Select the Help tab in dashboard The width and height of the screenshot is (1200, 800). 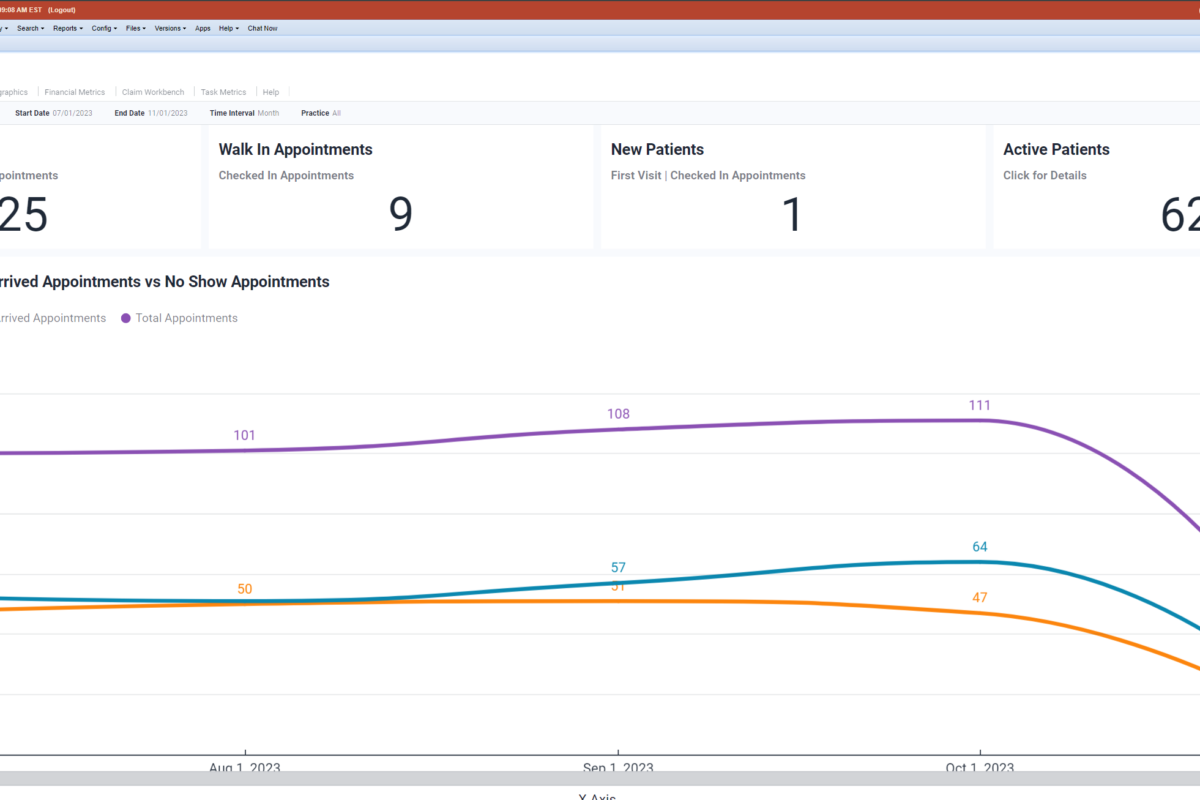[x=271, y=92]
